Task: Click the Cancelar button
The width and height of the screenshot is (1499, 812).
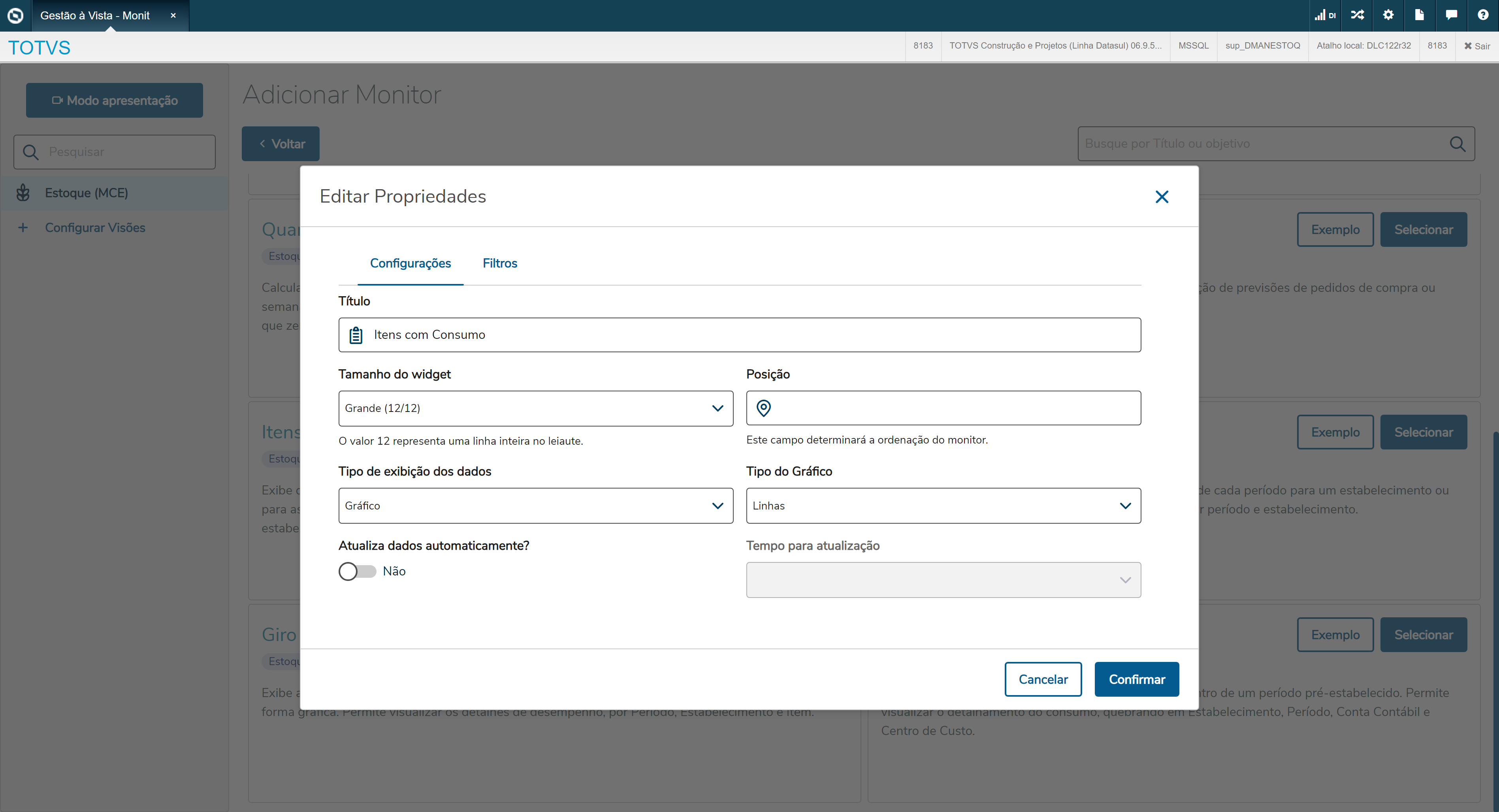Action: click(1042, 679)
